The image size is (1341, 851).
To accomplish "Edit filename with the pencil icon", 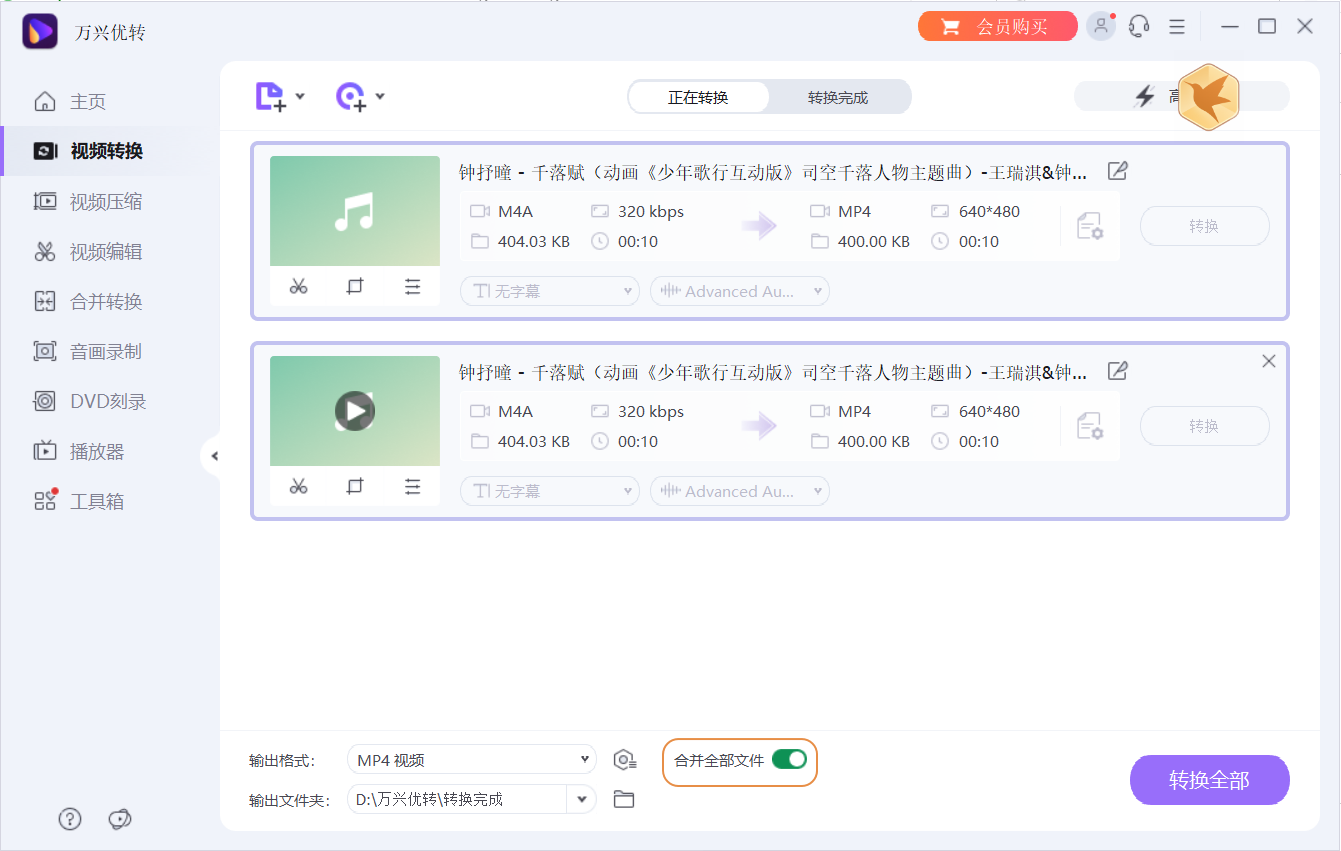I will pos(1117,171).
